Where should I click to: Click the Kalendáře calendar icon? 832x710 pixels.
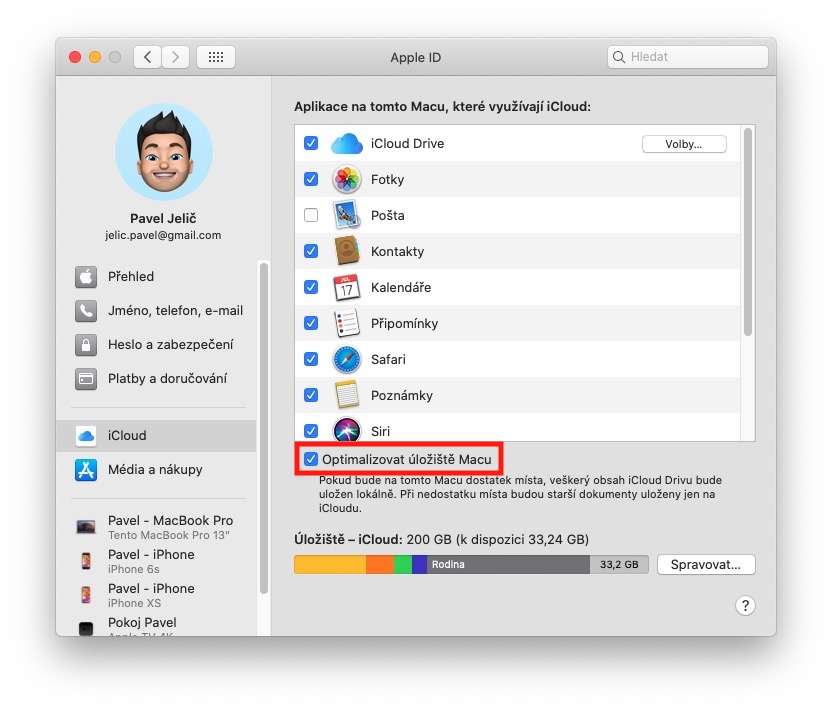point(346,288)
